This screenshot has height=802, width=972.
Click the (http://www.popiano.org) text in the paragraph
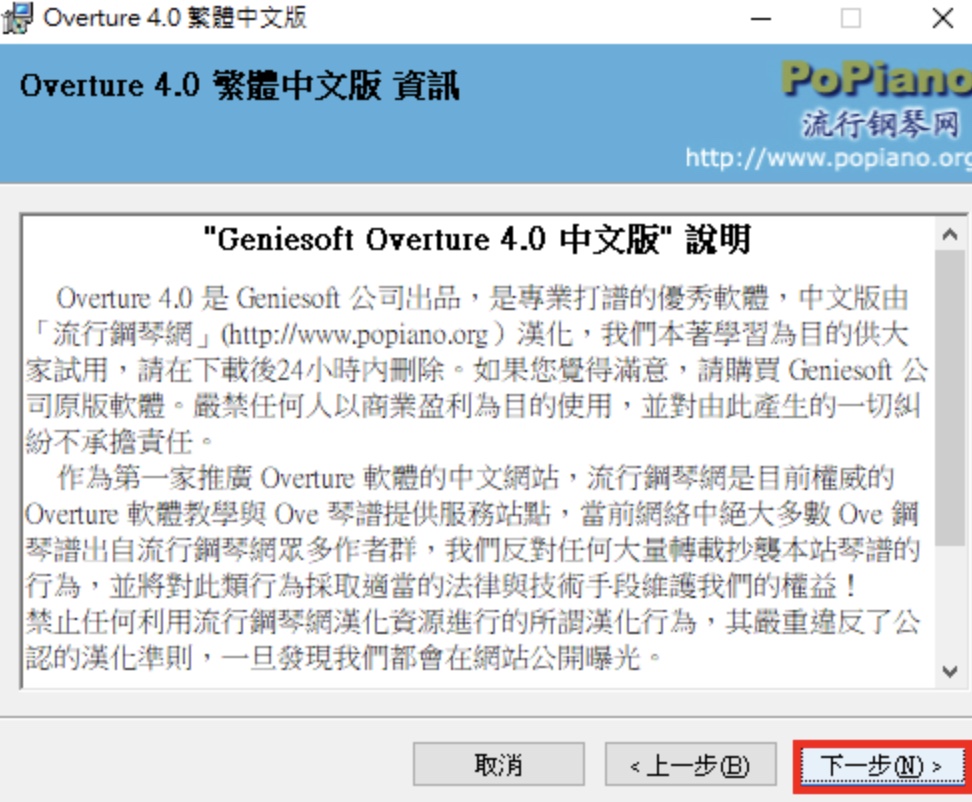pyautogui.click(x=364, y=335)
